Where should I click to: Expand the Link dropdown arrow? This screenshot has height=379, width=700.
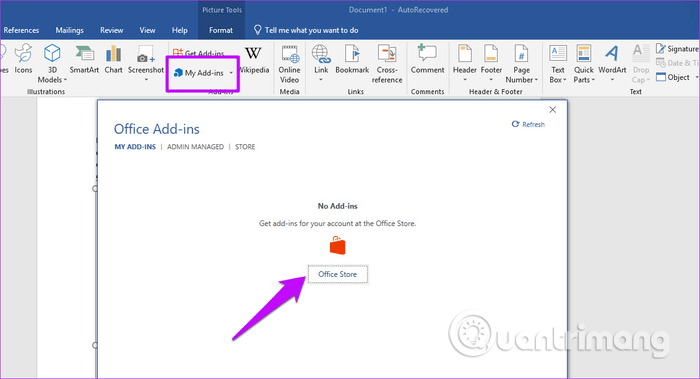[x=321, y=80]
